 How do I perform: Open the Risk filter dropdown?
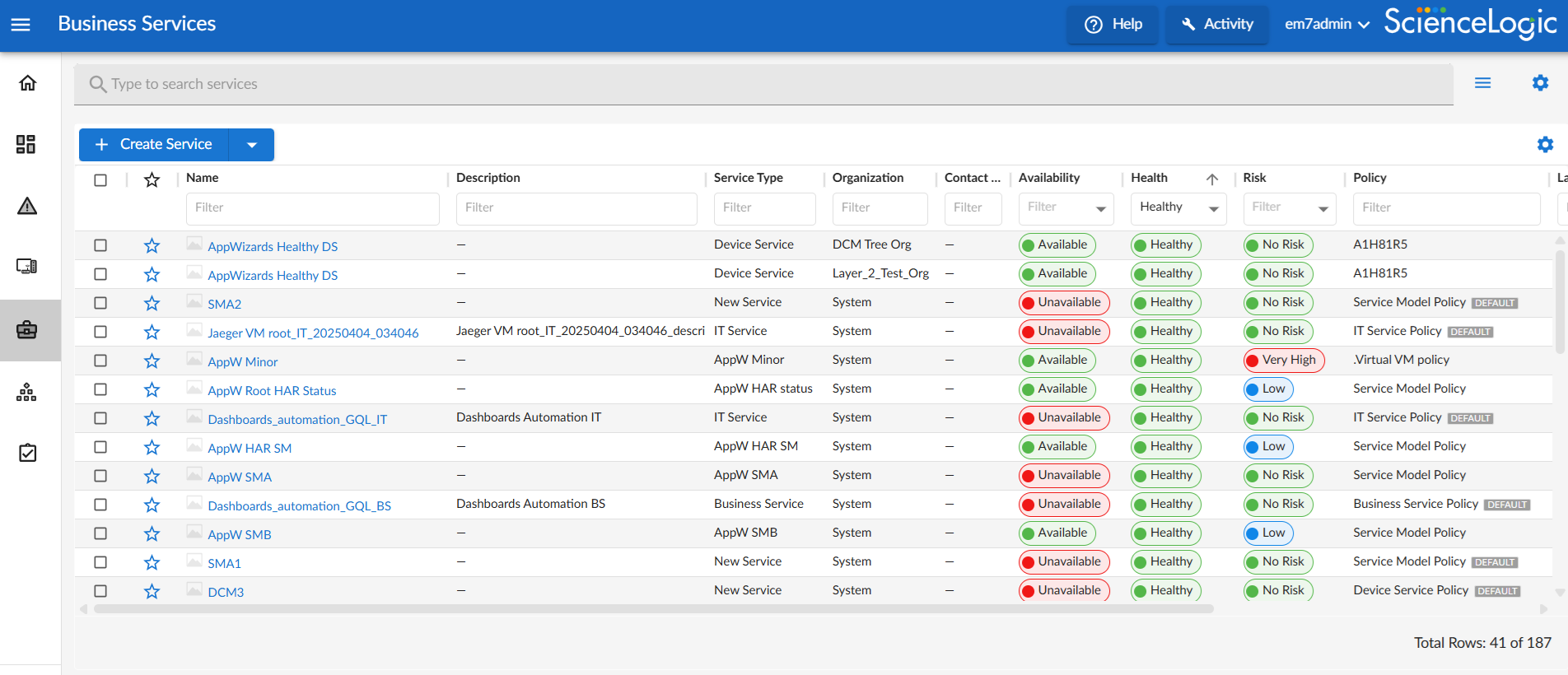(1289, 208)
